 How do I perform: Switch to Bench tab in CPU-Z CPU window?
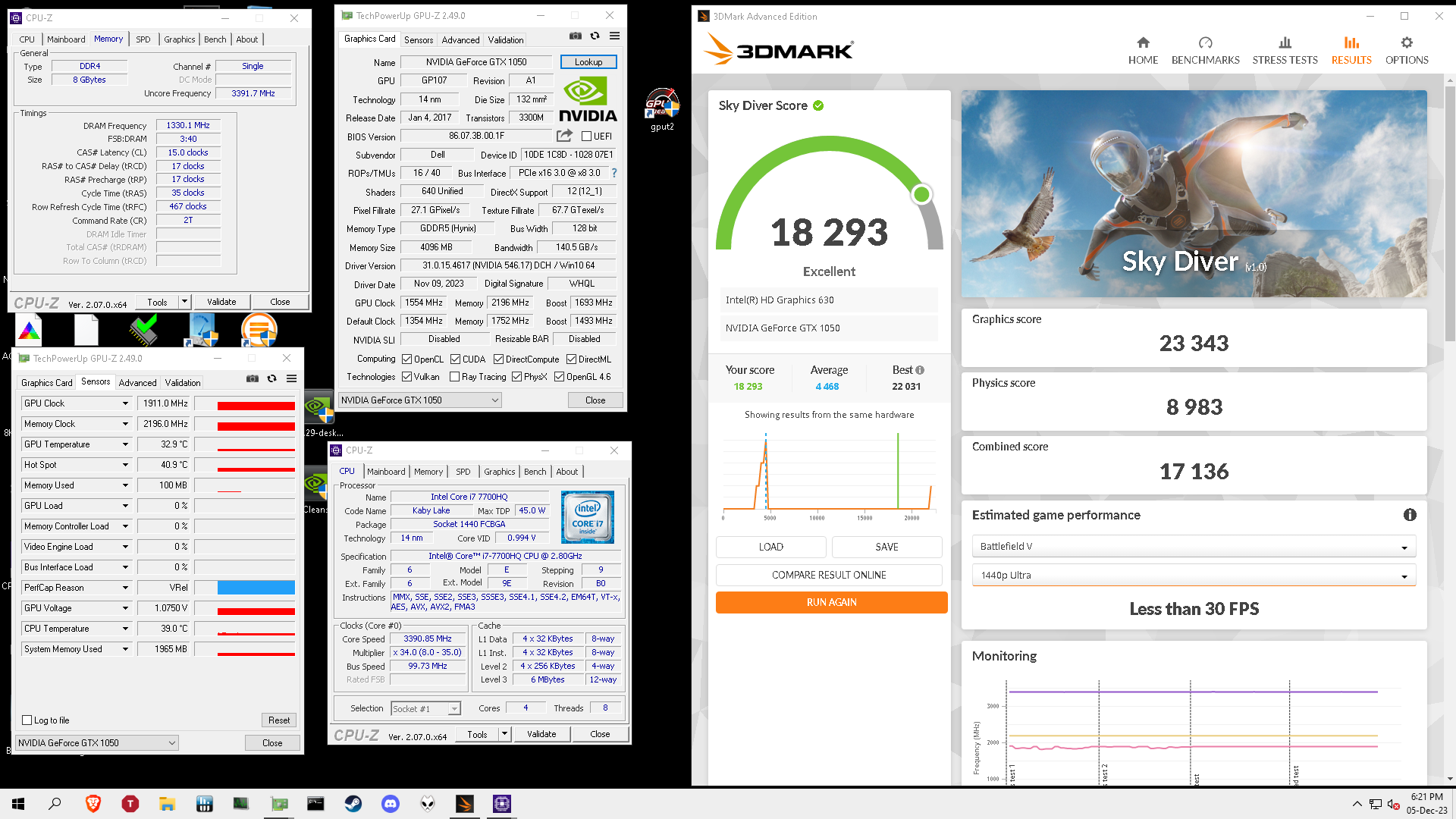(x=535, y=472)
